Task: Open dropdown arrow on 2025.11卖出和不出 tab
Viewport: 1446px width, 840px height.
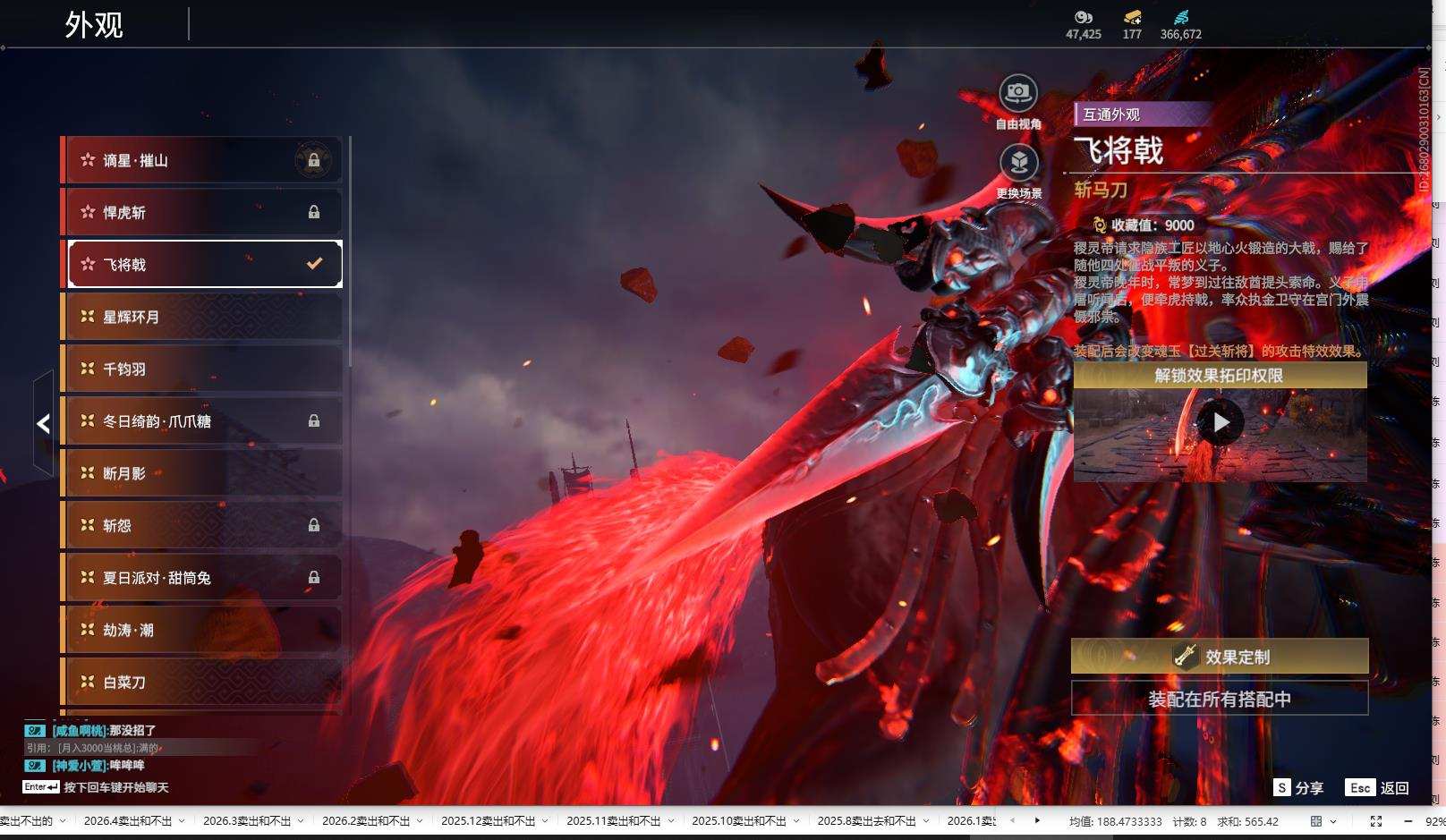Action: coord(670,821)
